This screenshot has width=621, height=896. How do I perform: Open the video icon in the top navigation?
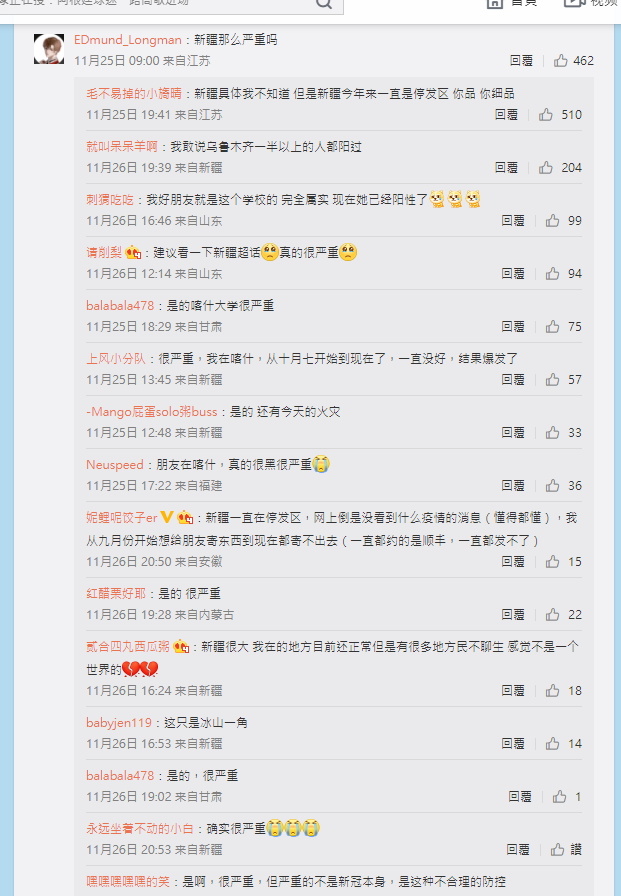(x=574, y=3)
